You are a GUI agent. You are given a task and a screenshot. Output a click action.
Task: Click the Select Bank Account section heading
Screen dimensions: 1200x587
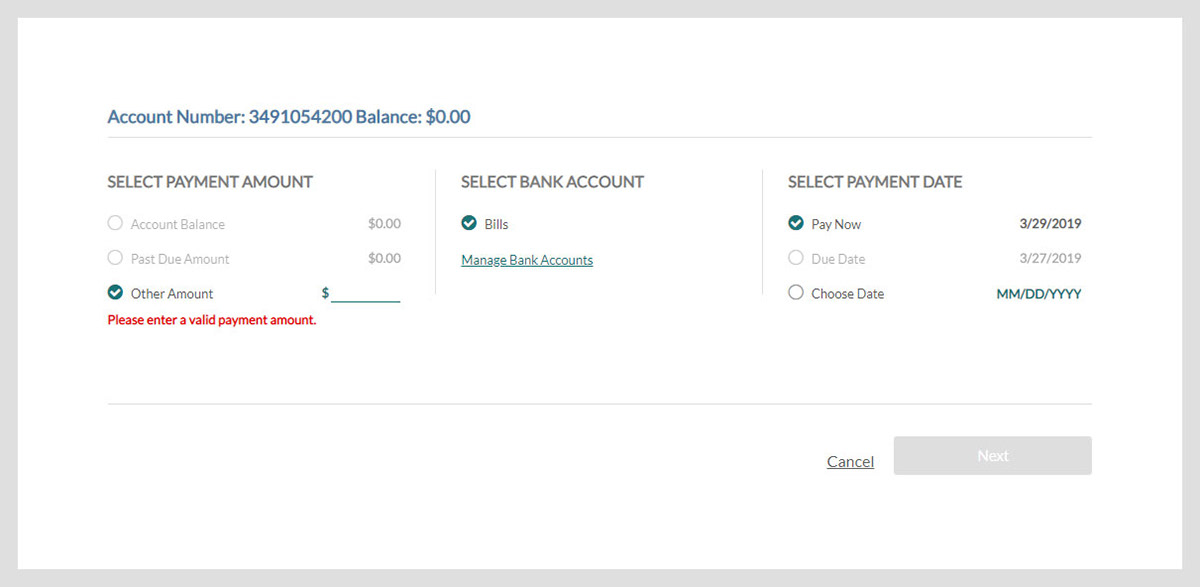point(552,182)
